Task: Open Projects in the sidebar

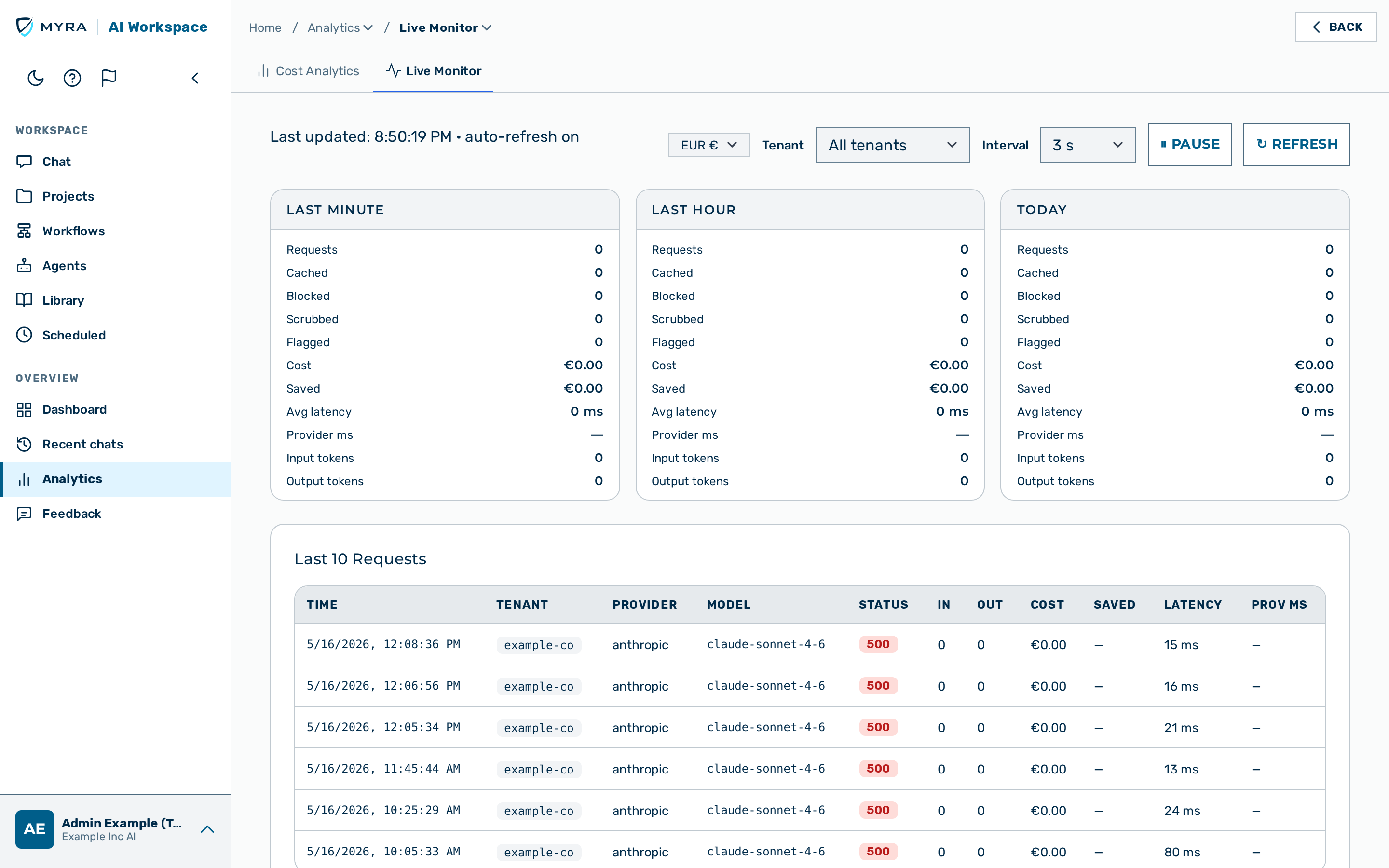Action: tap(115, 196)
